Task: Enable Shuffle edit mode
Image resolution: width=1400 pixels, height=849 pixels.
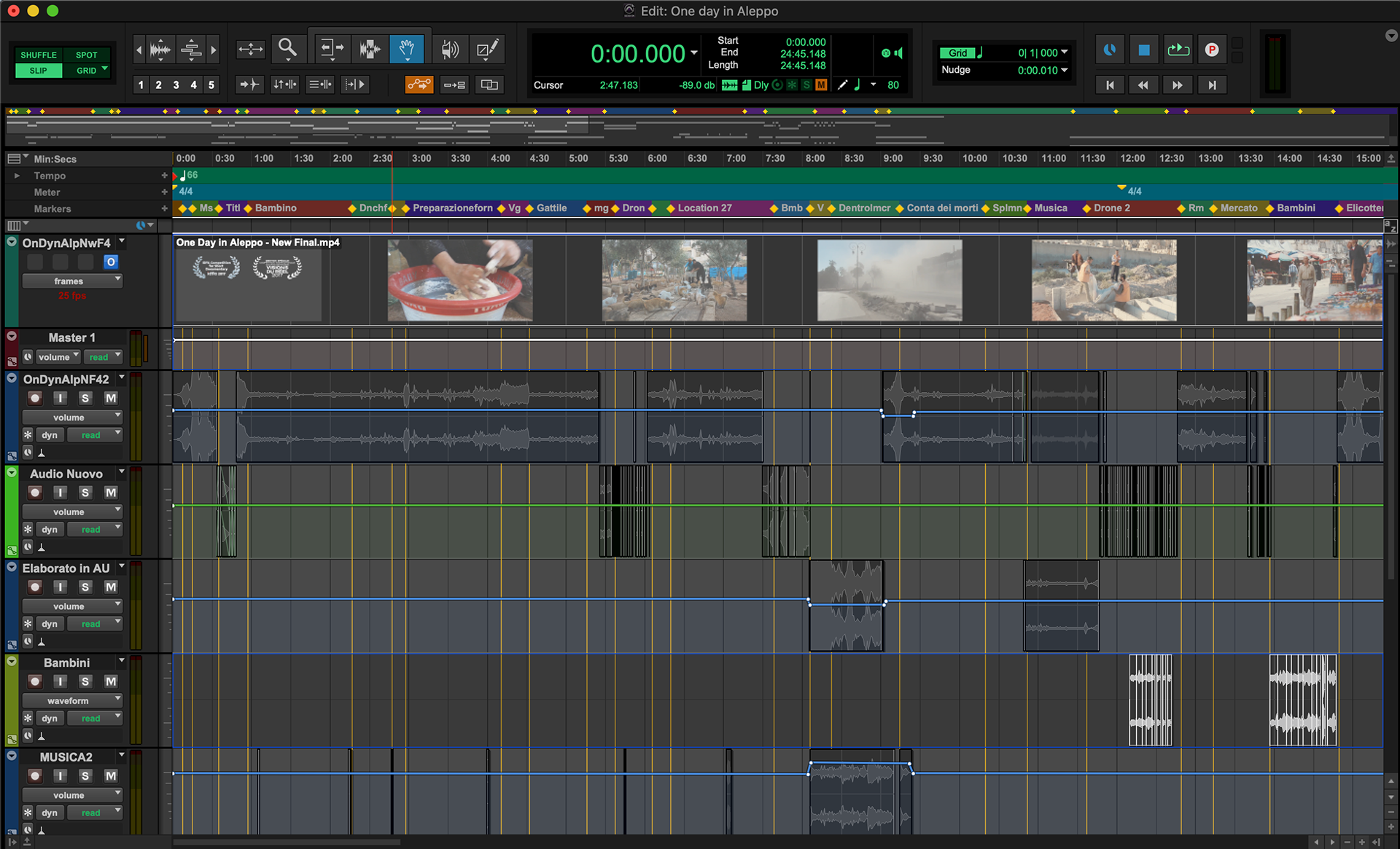Action: coord(38,55)
